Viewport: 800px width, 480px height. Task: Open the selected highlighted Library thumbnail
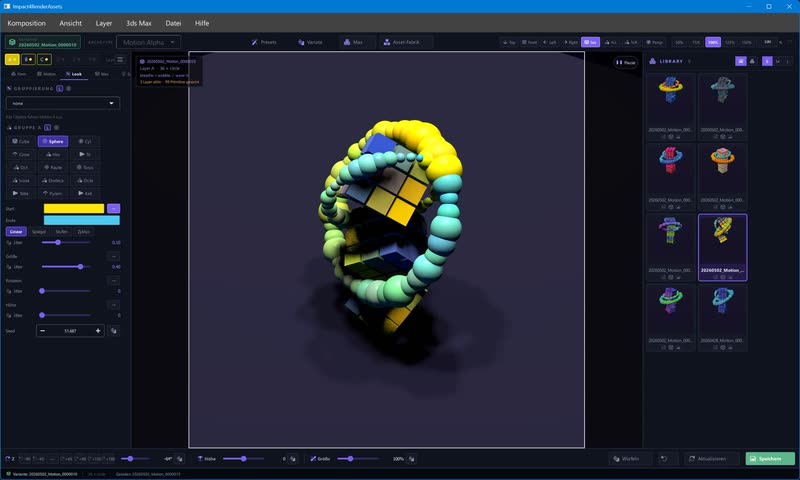coord(722,247)
